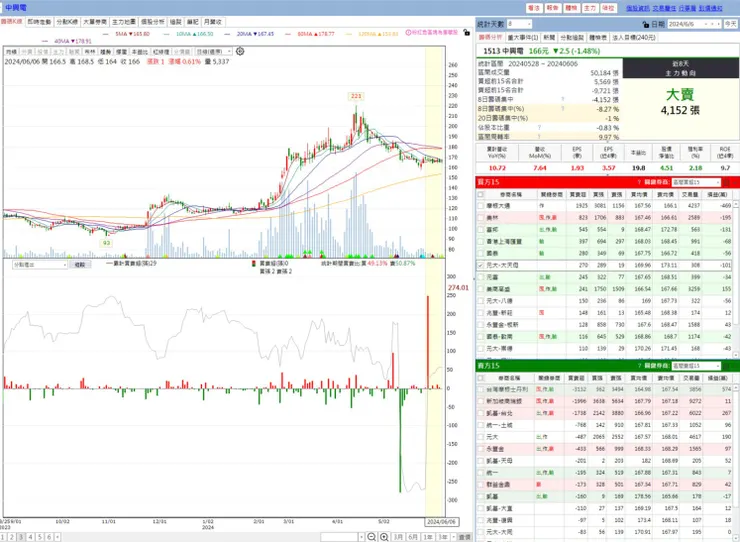Image resolution: width=740 pixels, height=542 pixels.
Task: Open the empty combo box left of the zoom icons
Action: (x=343, y=537)
